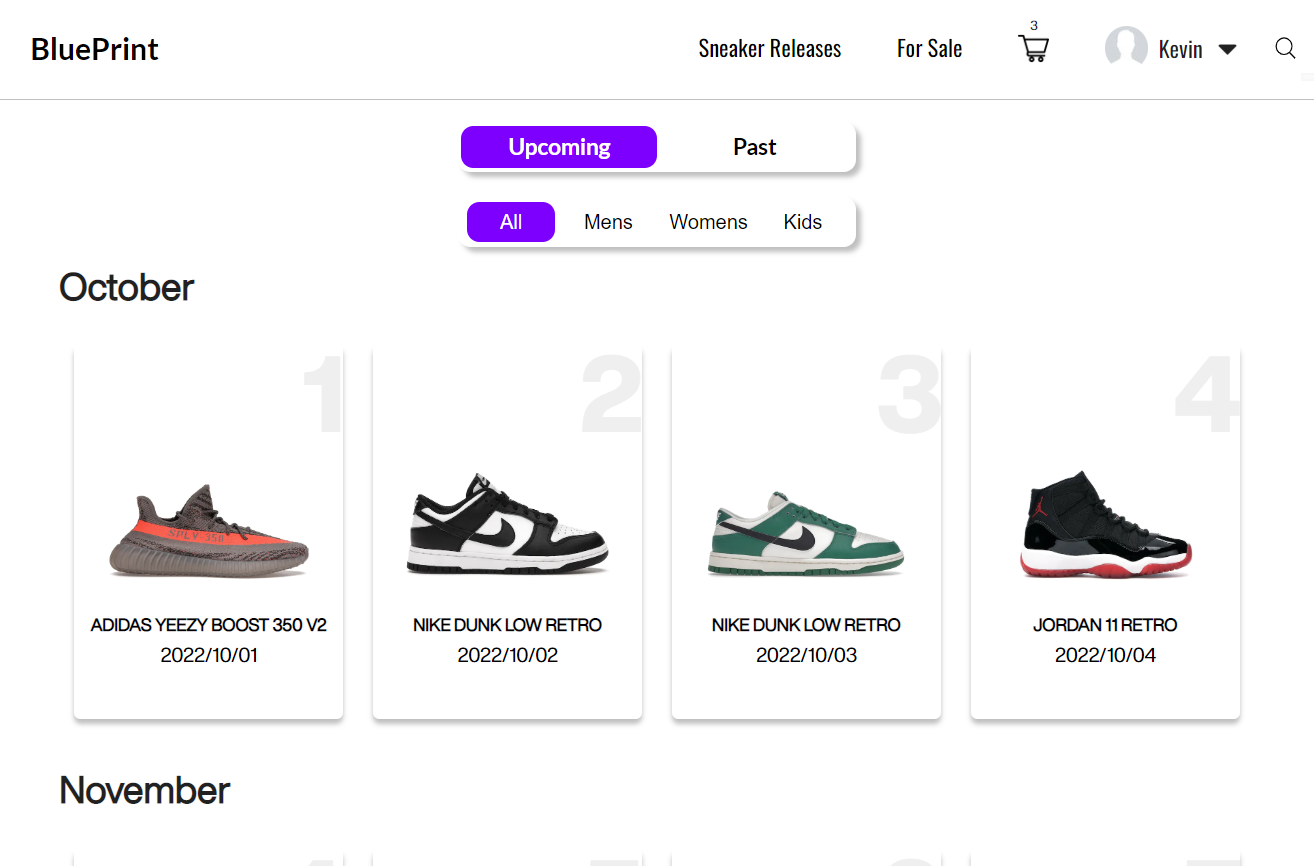Image resolution: width=1314 pixels, height=866 pixels.
Task: Click the BluePrint logo
Action: [x=94, y=49]
